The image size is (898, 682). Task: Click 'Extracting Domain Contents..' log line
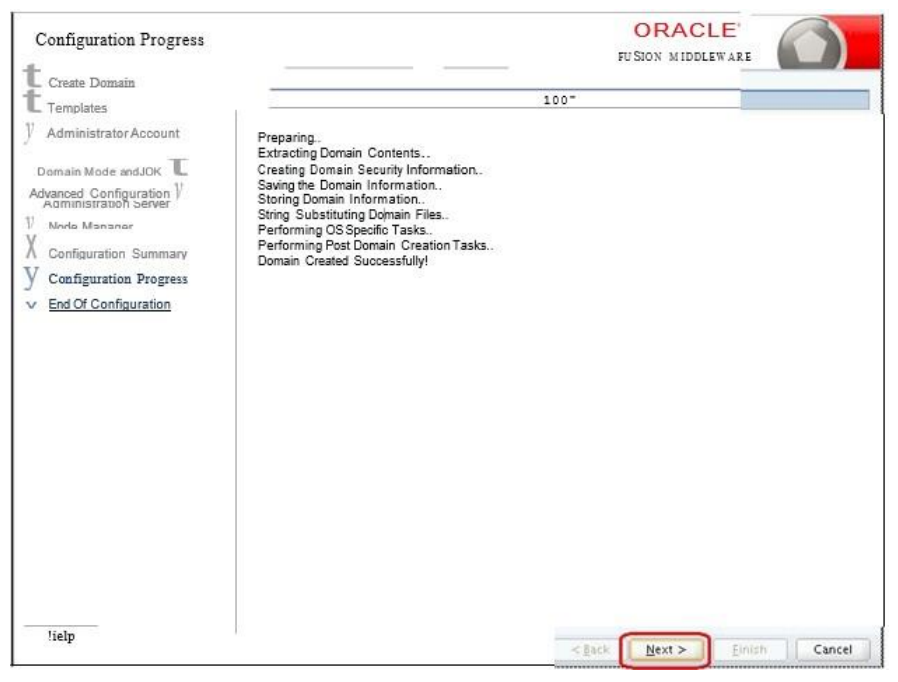[x=344, y=153]
